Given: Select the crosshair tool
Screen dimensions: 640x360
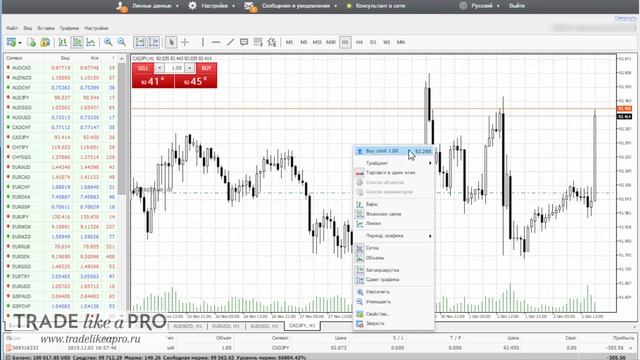Looking at the screenshot, I should (x=185, y=42).
